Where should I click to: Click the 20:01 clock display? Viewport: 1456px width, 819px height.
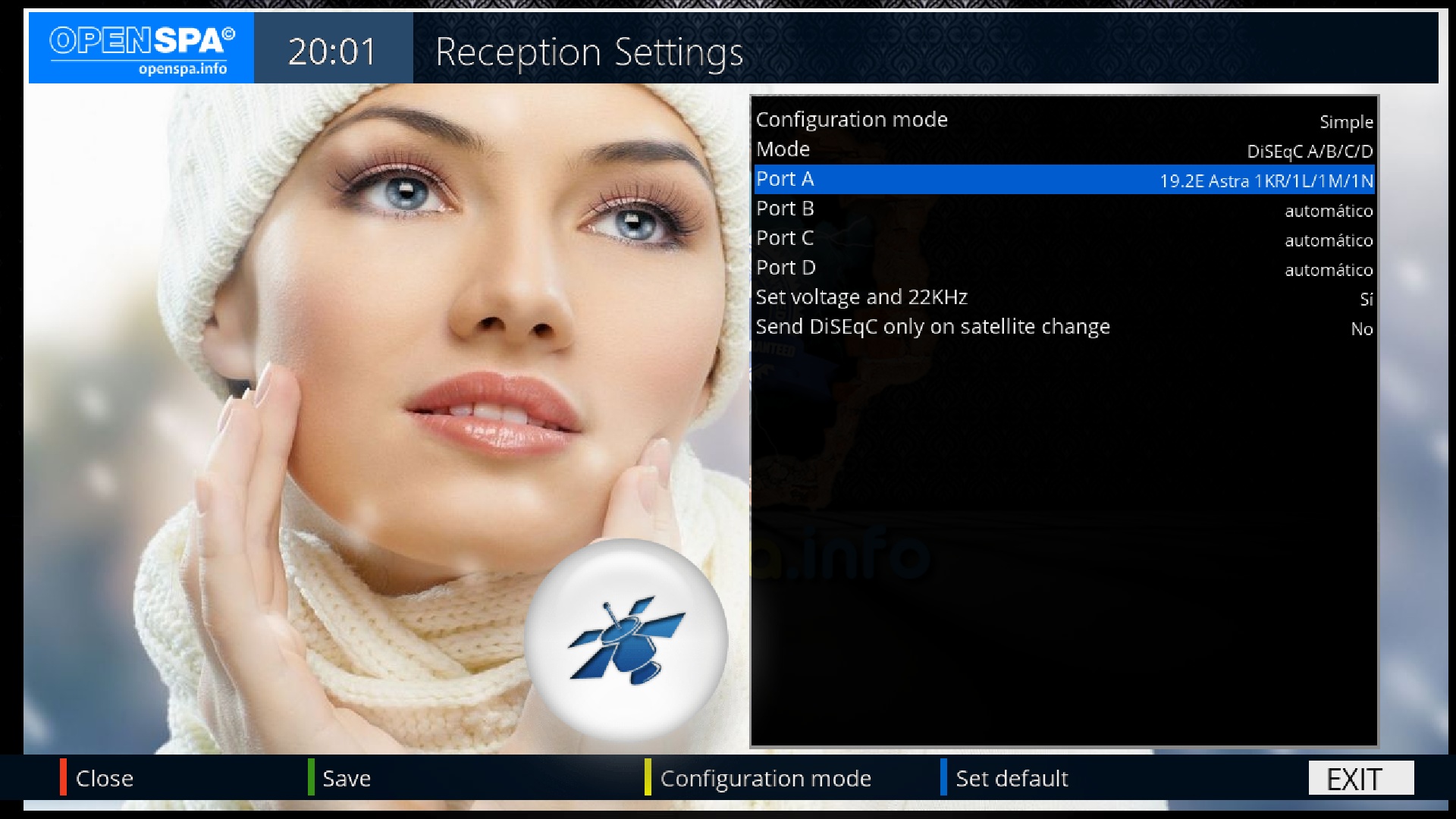point(332,52)
